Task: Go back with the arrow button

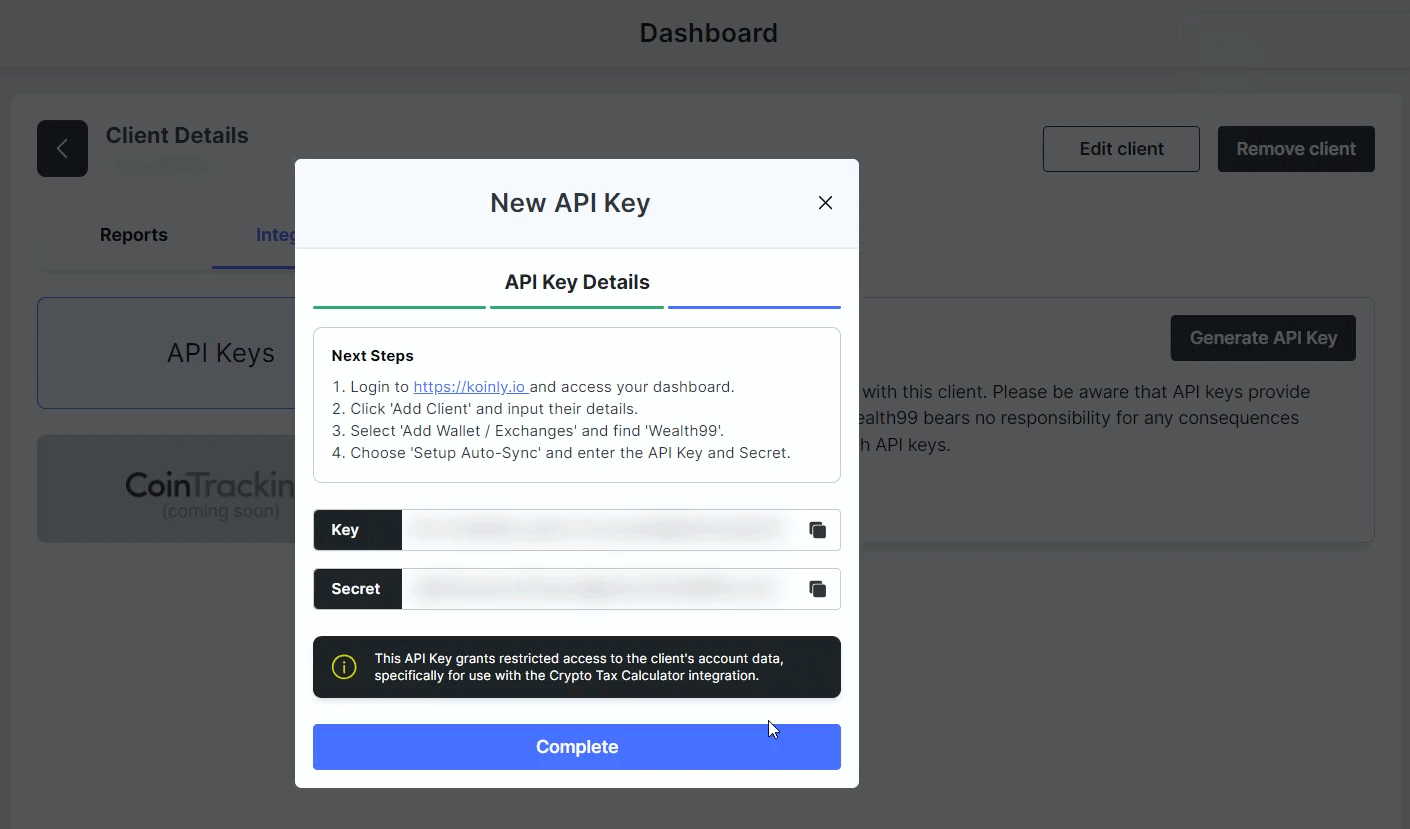Action: tap(62, 149)
